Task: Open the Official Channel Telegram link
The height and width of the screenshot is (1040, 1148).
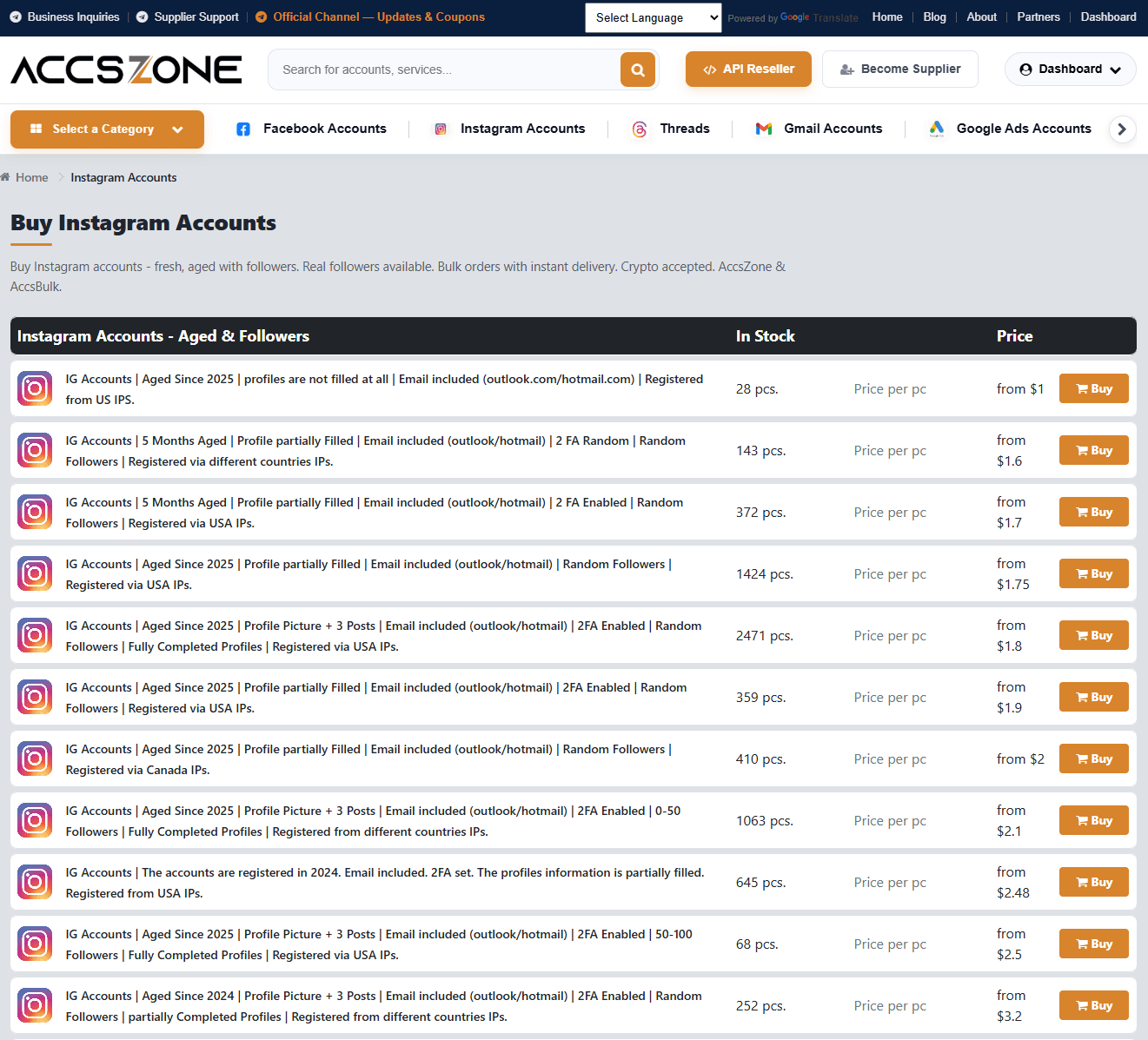Action: 370,17
